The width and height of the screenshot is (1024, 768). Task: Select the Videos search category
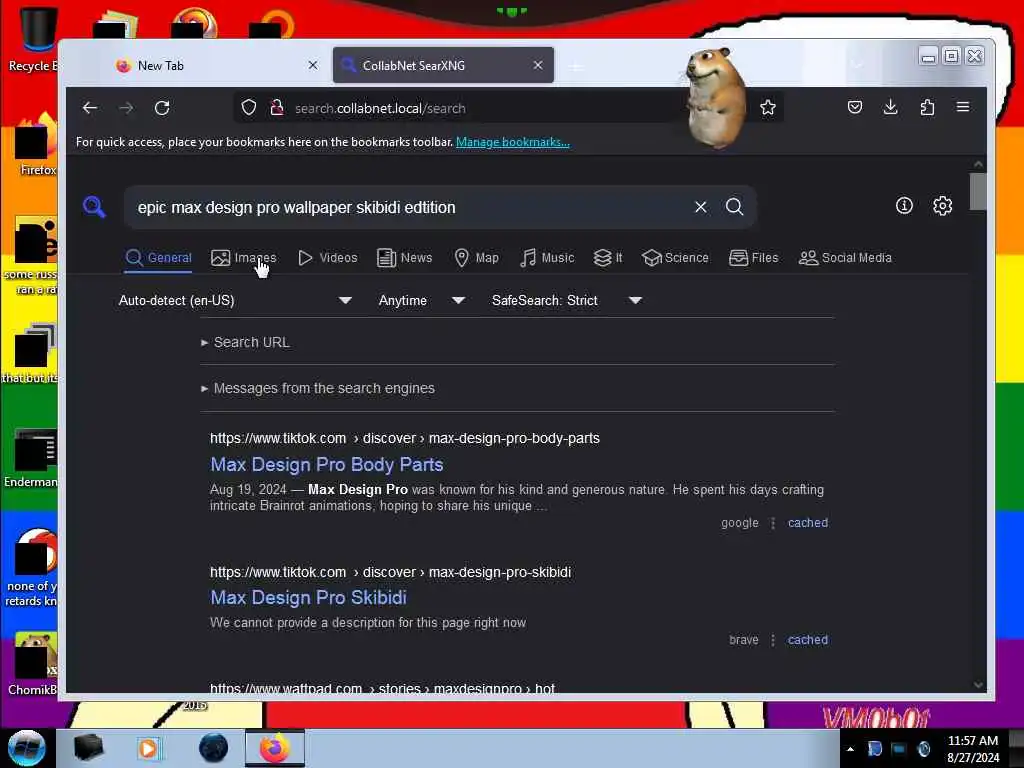click(328, 258)
